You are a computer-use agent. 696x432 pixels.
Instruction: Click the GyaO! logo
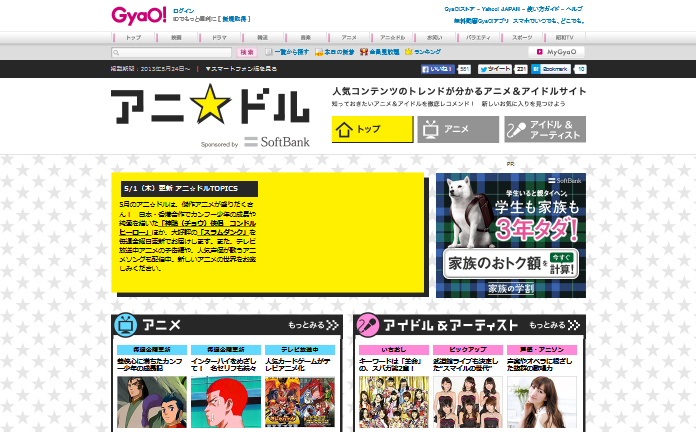pos(139,16)
